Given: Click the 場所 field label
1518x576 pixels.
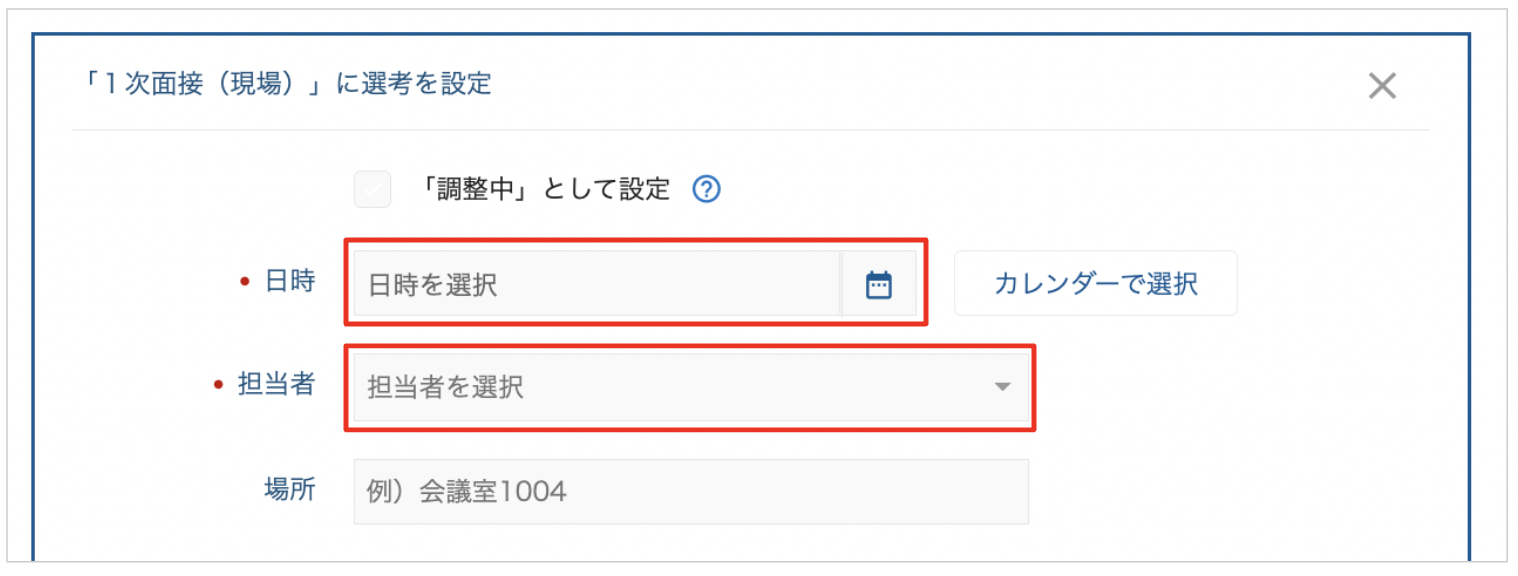Looking at the screenshot, I should tap(290, 488).
